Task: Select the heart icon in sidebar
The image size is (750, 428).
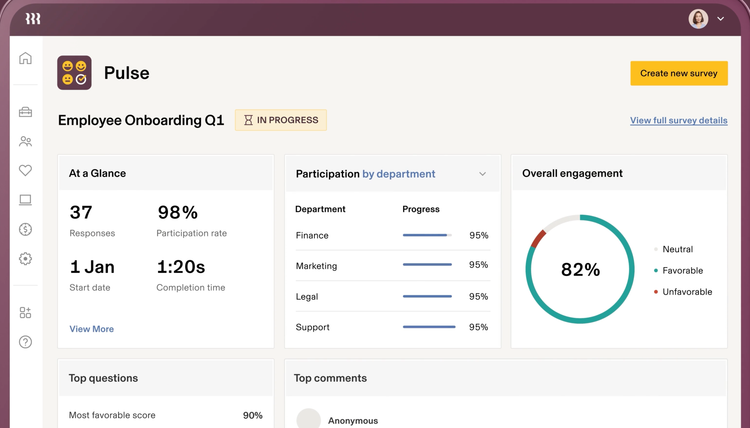Action: pos(26,171)
